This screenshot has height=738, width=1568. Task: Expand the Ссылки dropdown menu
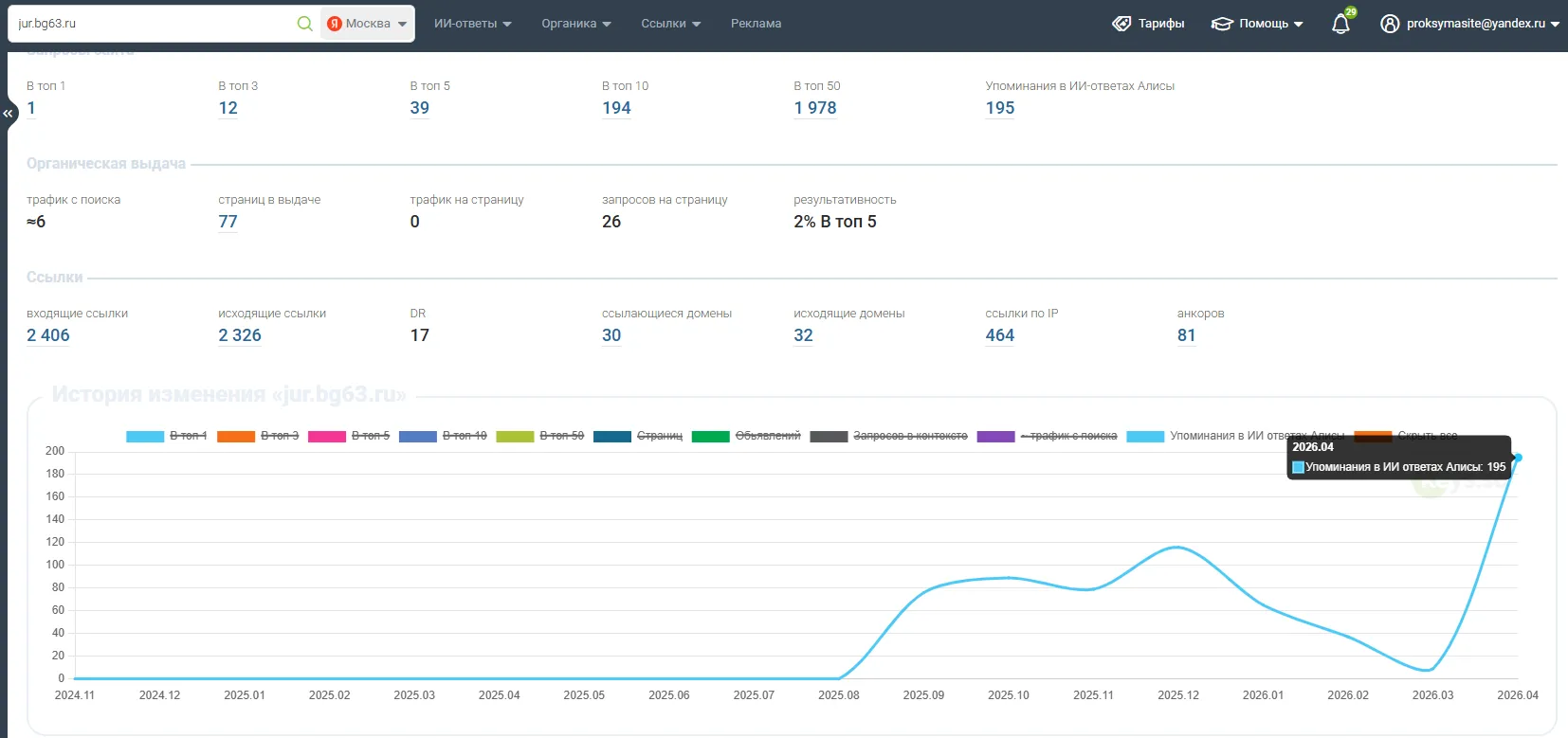tap(670, 24)
